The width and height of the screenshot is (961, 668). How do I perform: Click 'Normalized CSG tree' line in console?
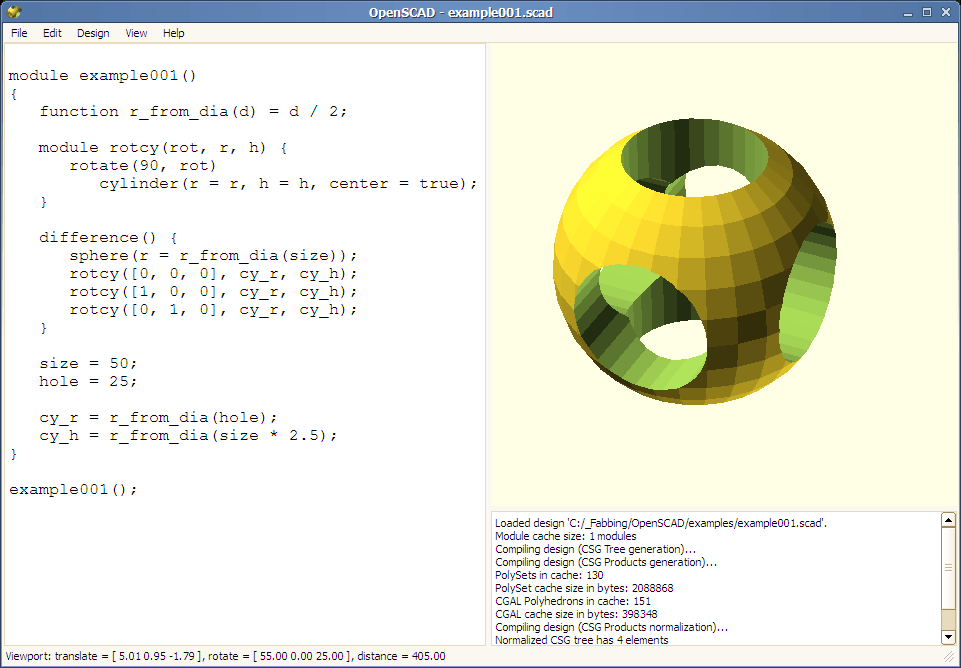581,640
